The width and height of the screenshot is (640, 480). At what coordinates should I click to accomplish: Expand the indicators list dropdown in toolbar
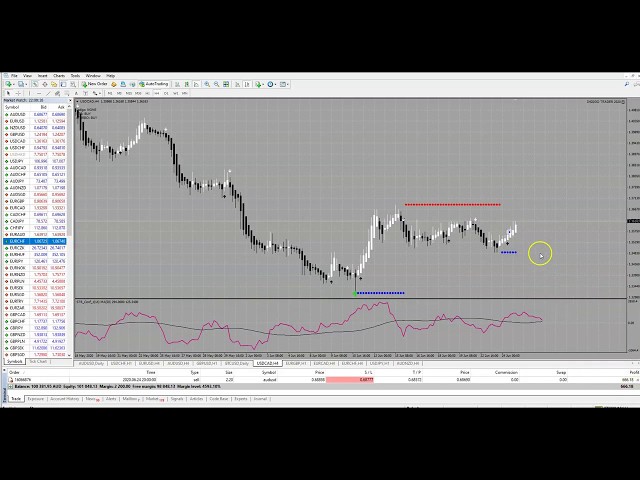[x=263, y=84]
